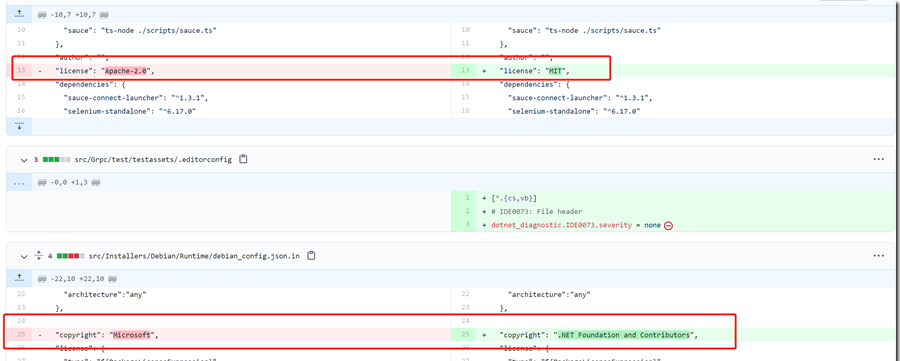Expand all lines of debian_config.json.in
900x361 pixels.
click(38, 256)
